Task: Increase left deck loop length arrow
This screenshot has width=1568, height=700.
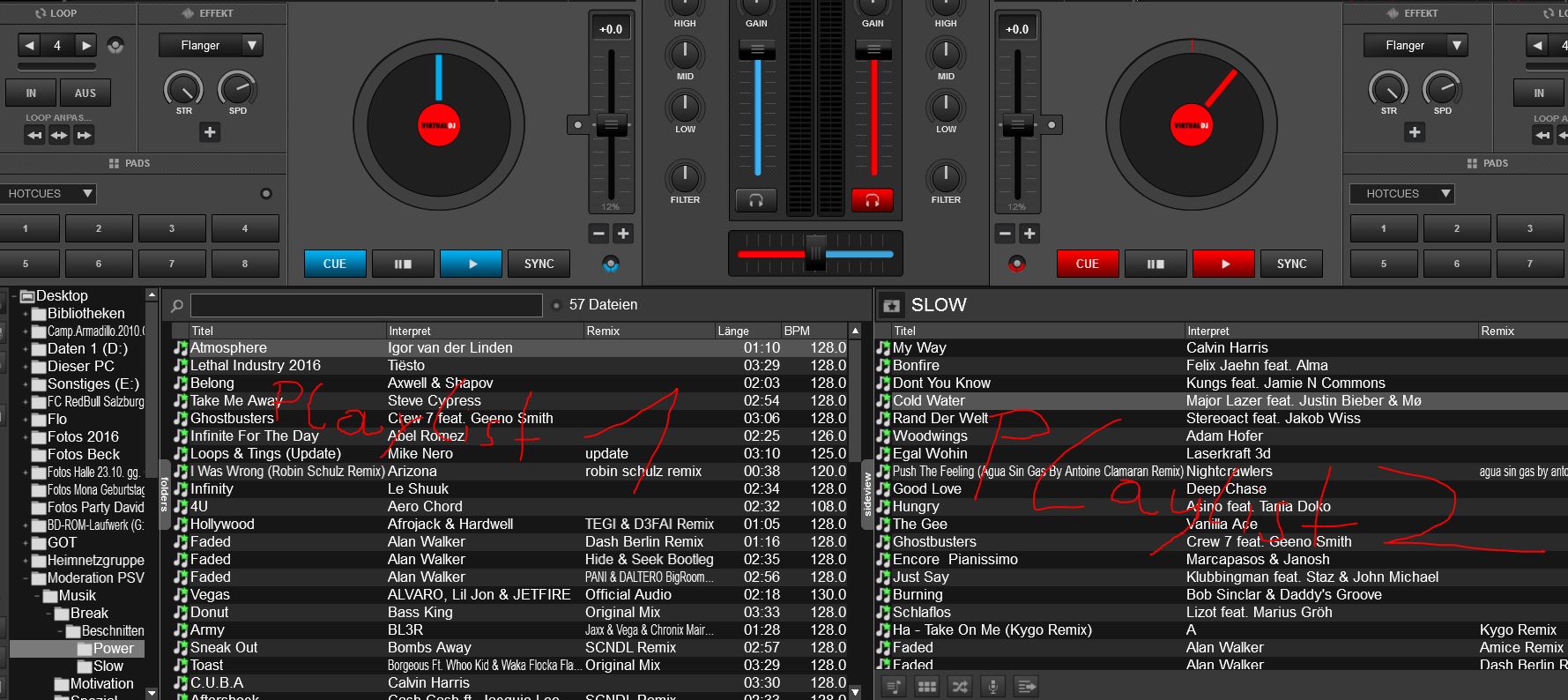Action: click(85, 45)
